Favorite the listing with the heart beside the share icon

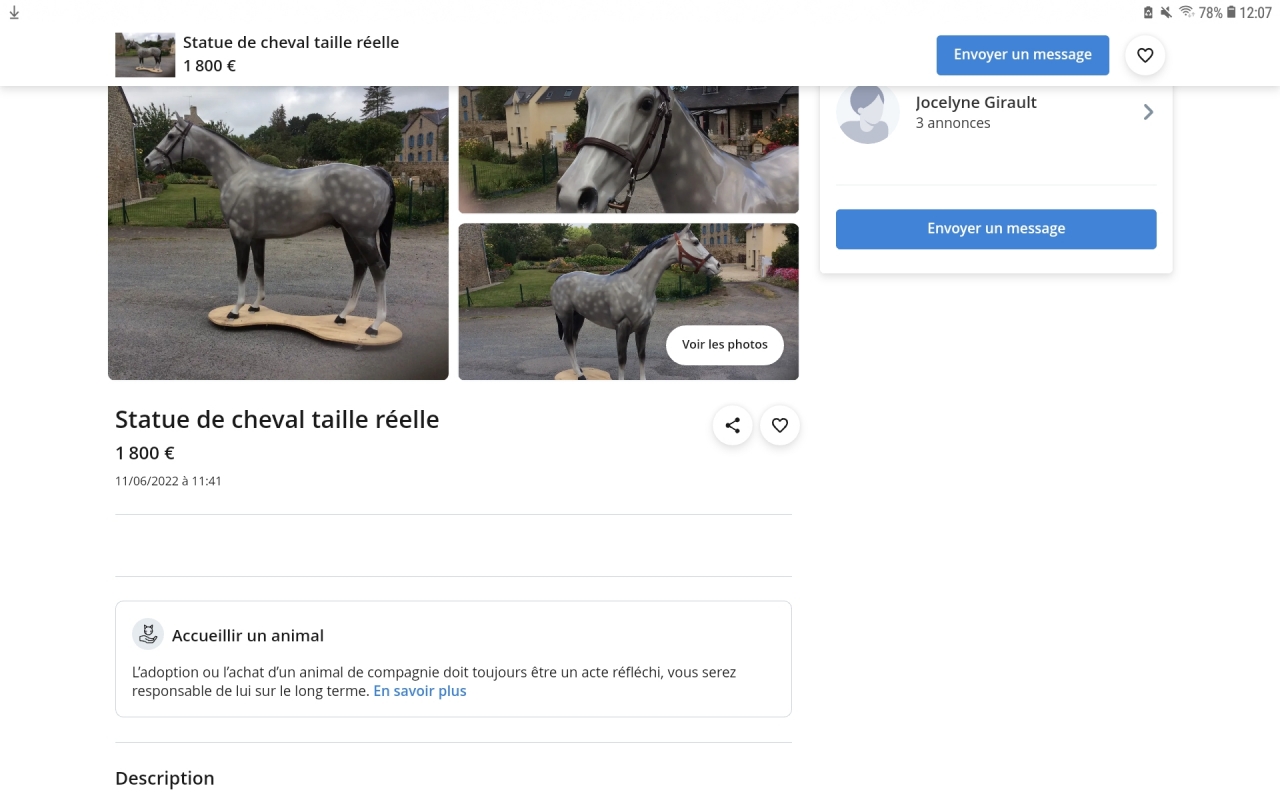(x=780, y=425)
